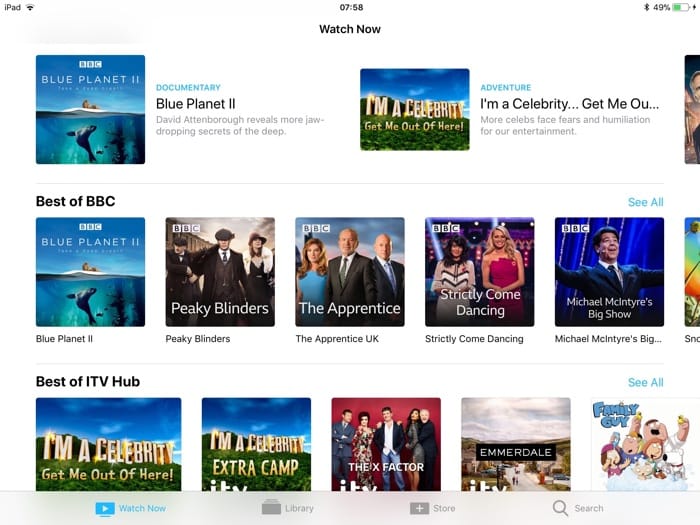Open Peaky Blinders thumbnail
This screenshot has height=525, width=700.
[x=220, y=271]
